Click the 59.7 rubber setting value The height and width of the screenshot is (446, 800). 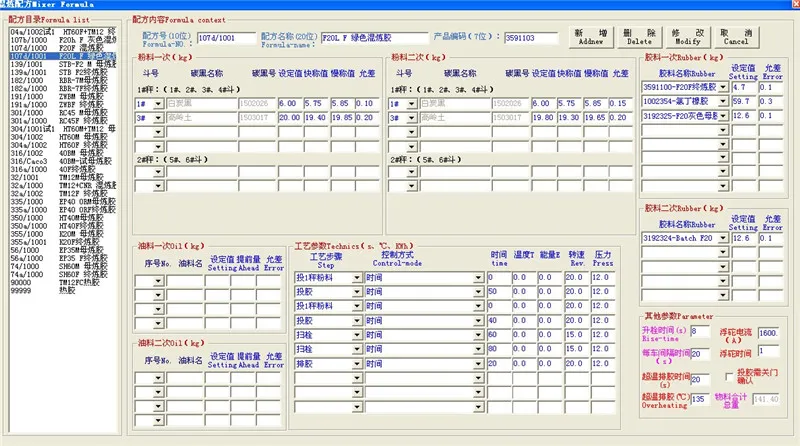744,102
